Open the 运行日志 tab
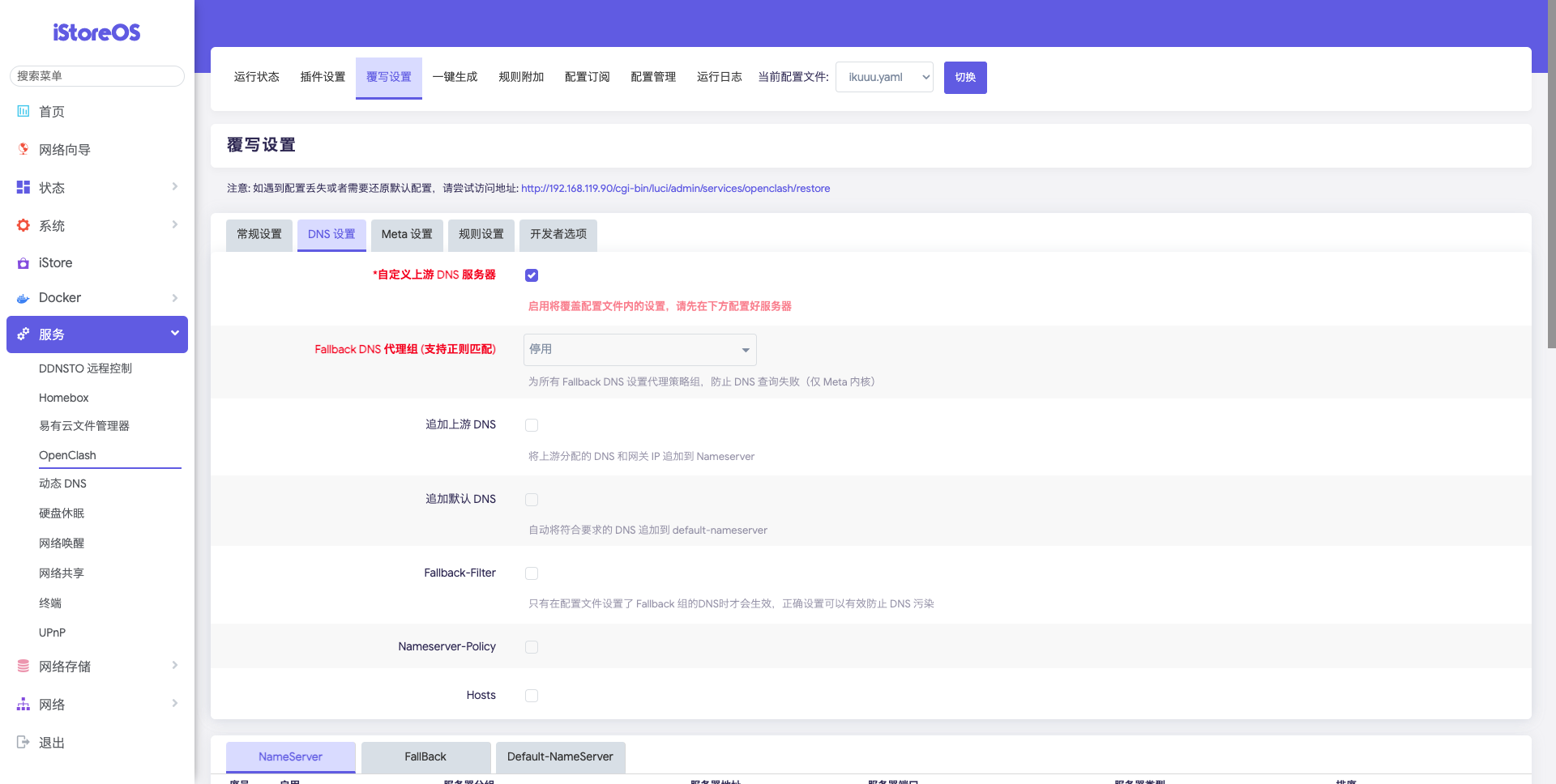Viewport: 1556px width, 784px height. coord(720,77)
